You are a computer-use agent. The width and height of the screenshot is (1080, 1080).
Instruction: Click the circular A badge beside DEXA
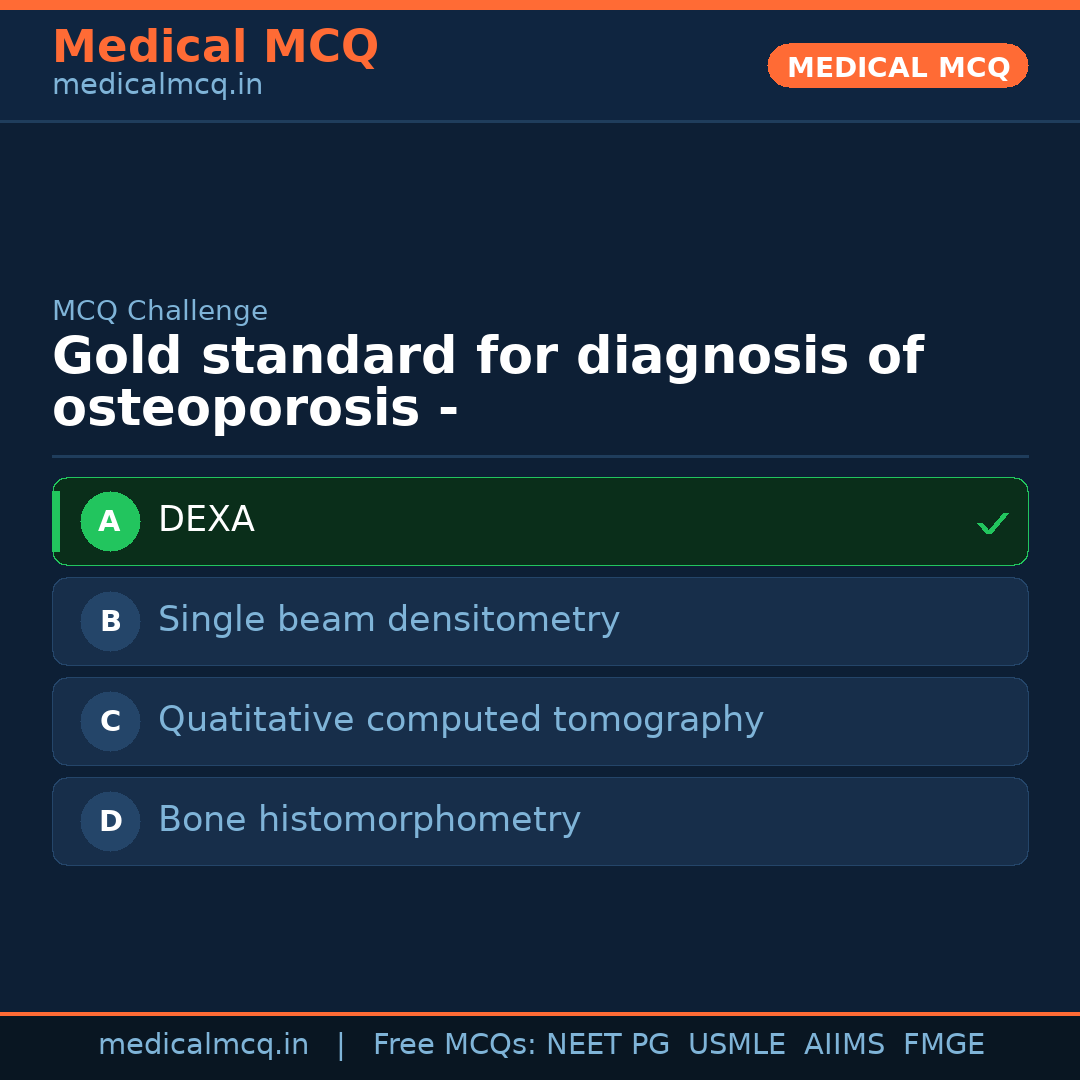[x=110, y=521]
